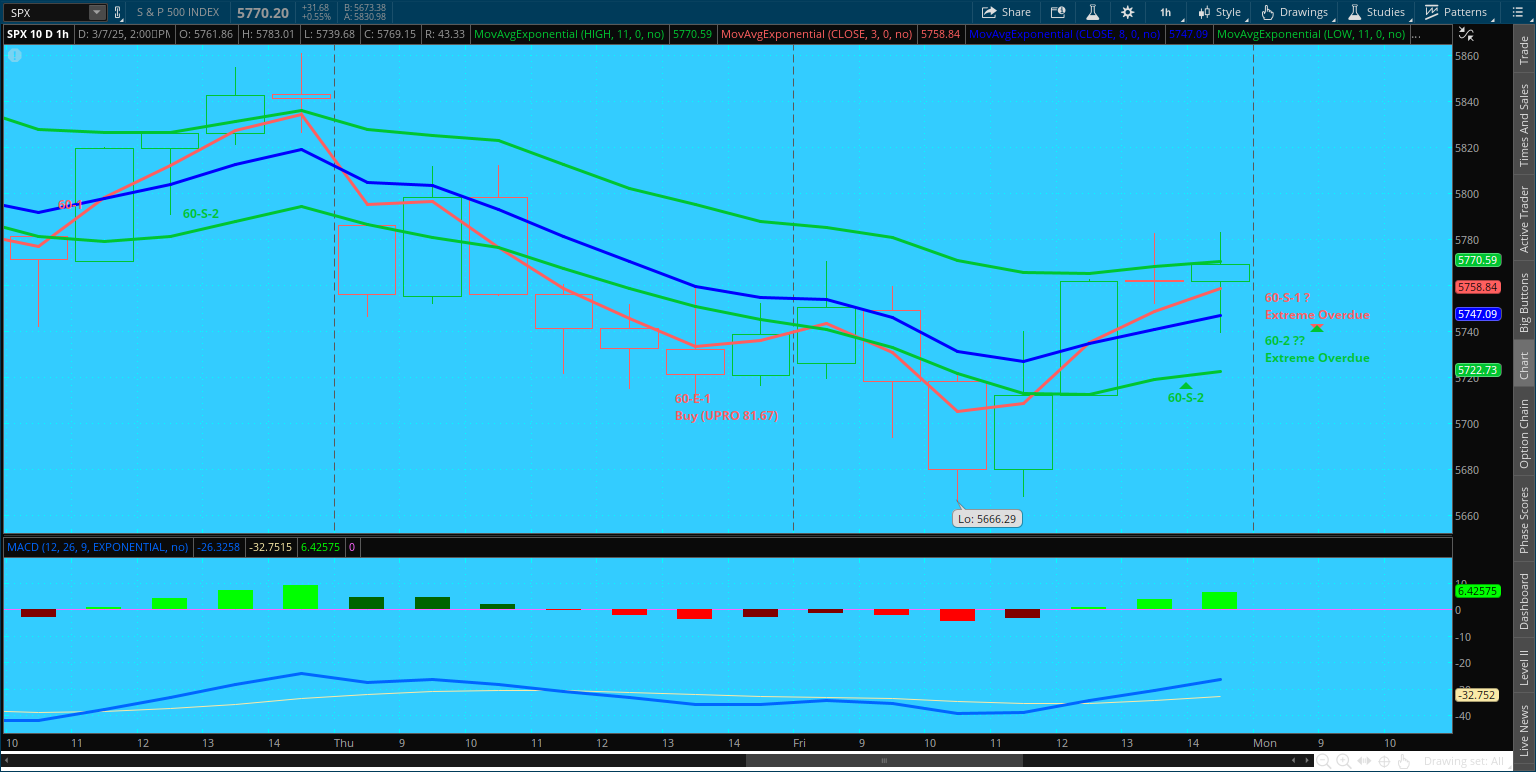Open the 1h timeframe dropdown
Image resolution: width=1536 pixels, height=772 pixels.
1165,12
